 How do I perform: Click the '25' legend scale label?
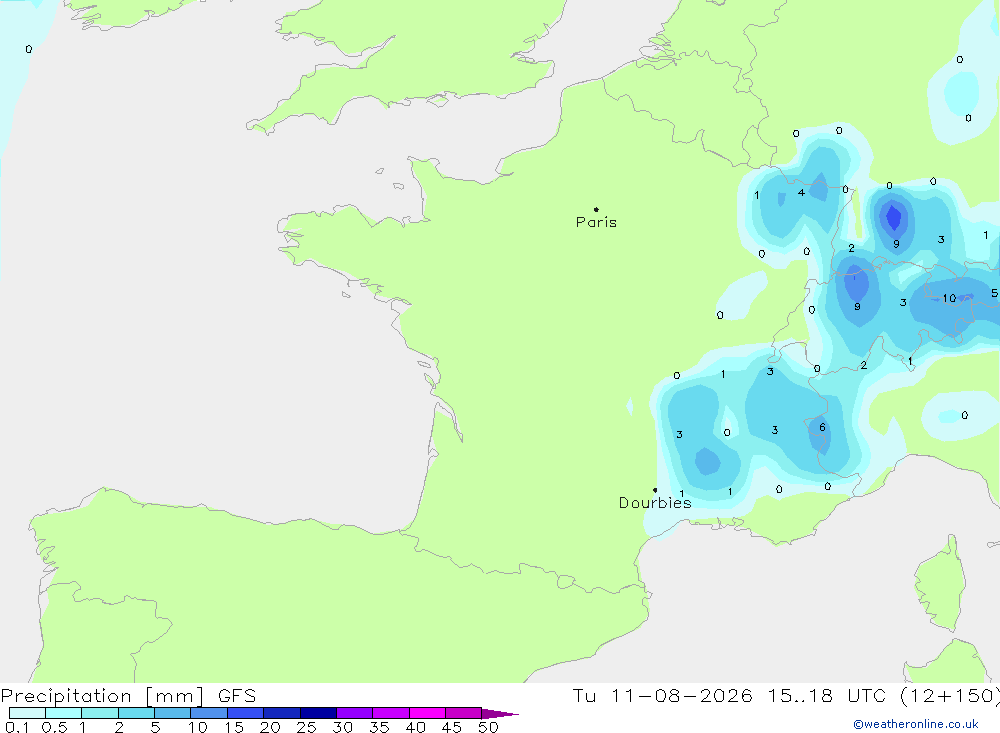[306, 727]
